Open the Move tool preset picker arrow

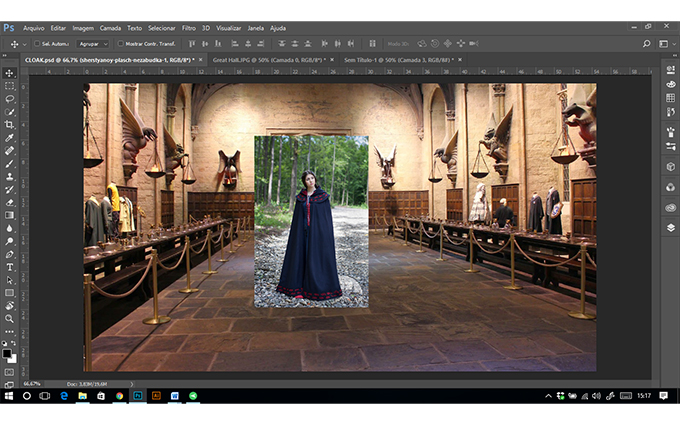[x=25, y=44]
